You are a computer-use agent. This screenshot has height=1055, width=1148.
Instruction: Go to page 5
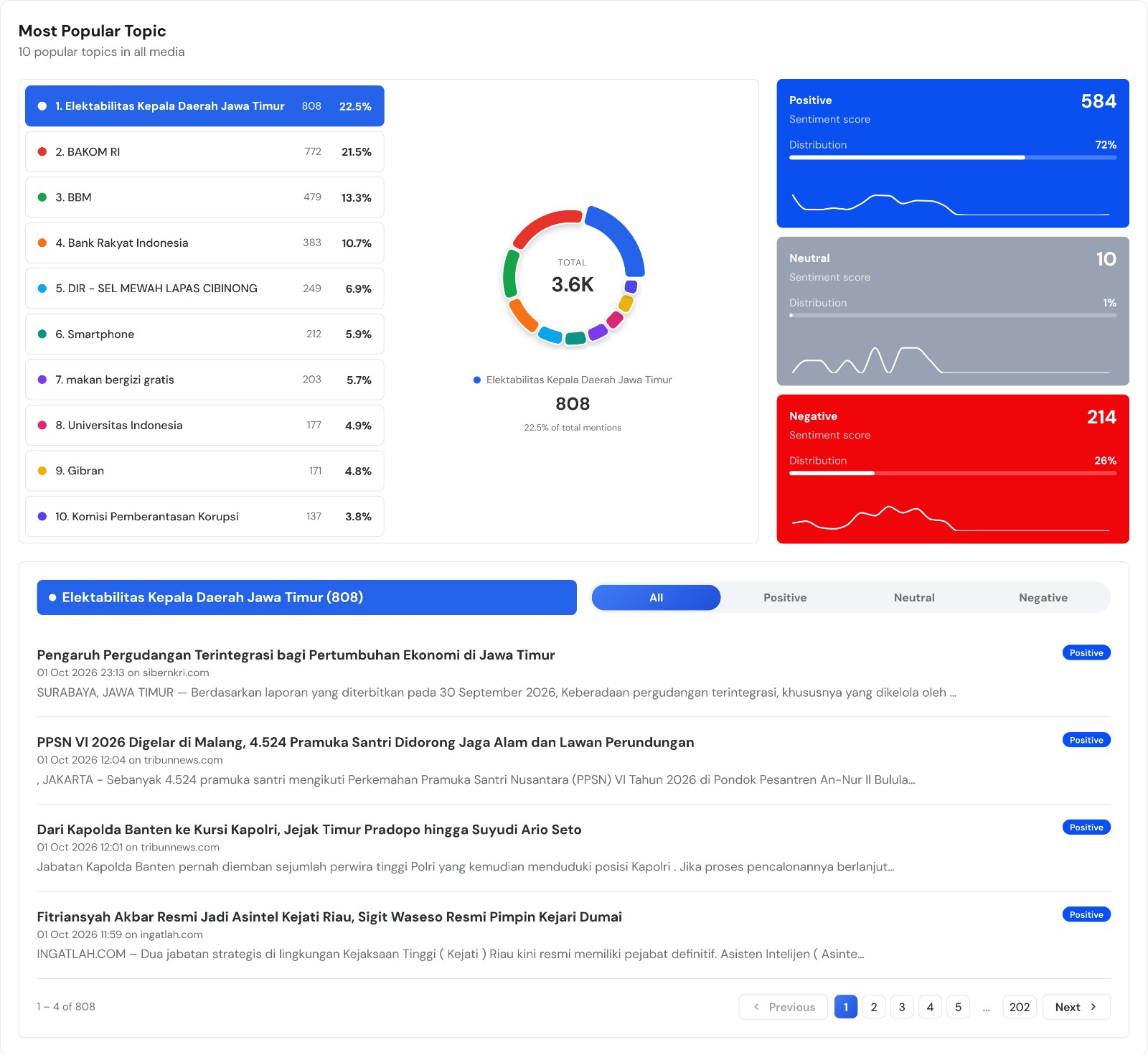pyautogui.click(x=958, y=1007)
